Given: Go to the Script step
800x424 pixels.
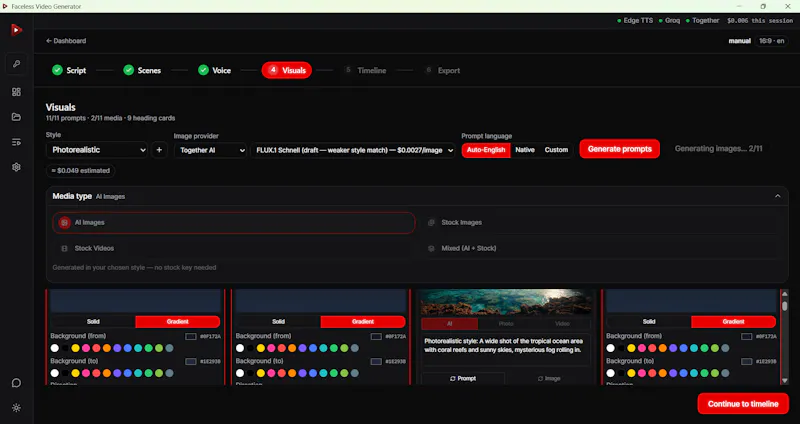Looking at the screenshot, I should 69,70.
